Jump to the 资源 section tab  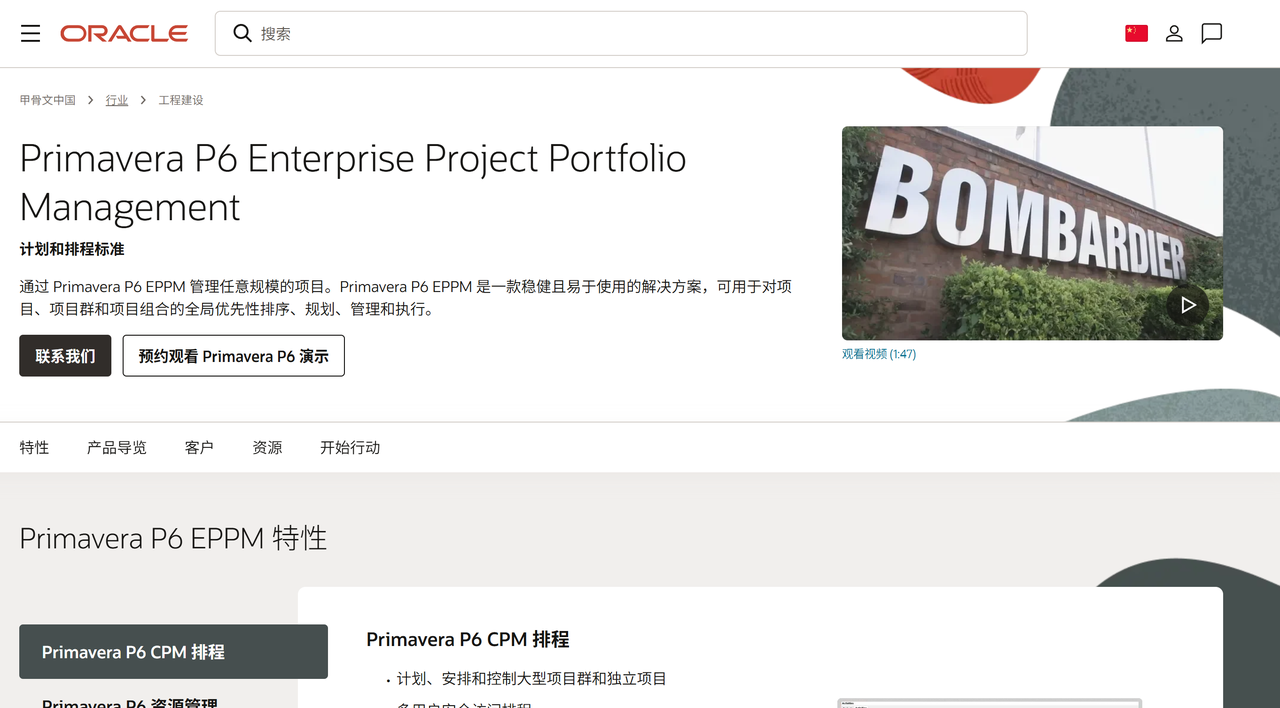pos(267,448)
